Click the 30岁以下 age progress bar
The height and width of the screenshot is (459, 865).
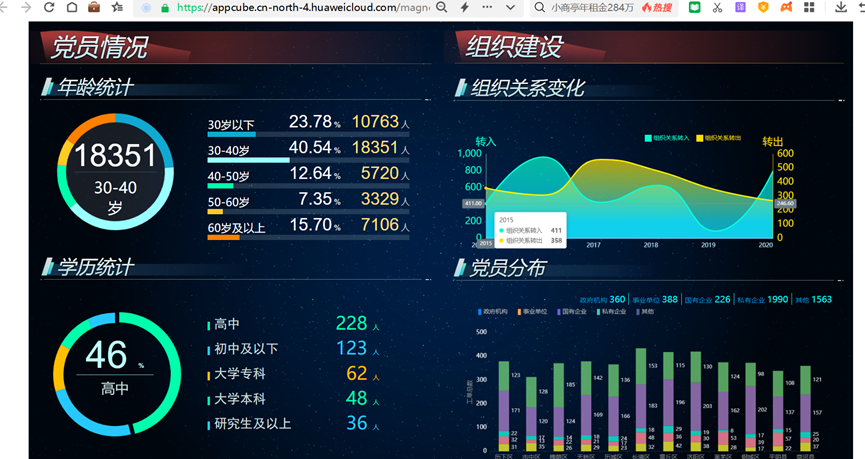(308, 134)
